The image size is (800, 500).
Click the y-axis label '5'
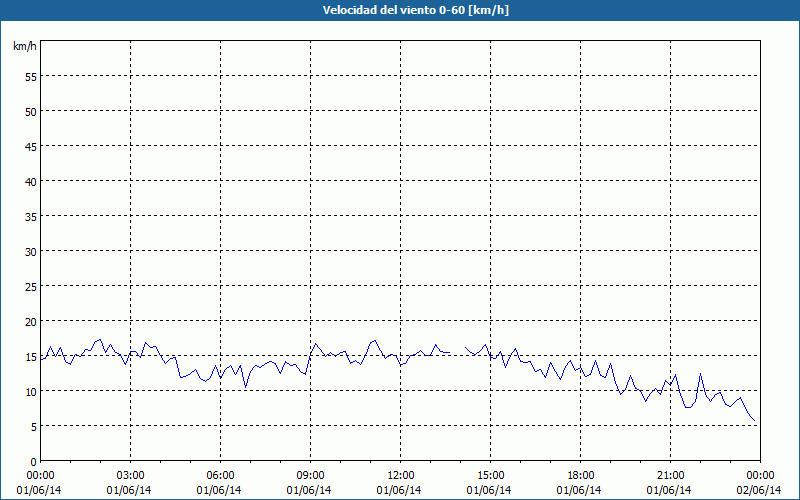(34, 427)
